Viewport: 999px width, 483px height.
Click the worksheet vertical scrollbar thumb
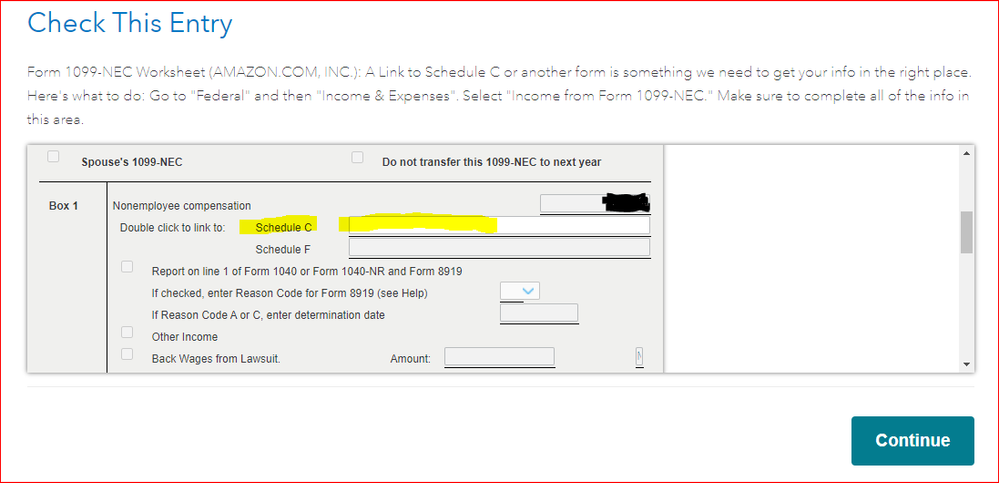[x=967, y=232]
